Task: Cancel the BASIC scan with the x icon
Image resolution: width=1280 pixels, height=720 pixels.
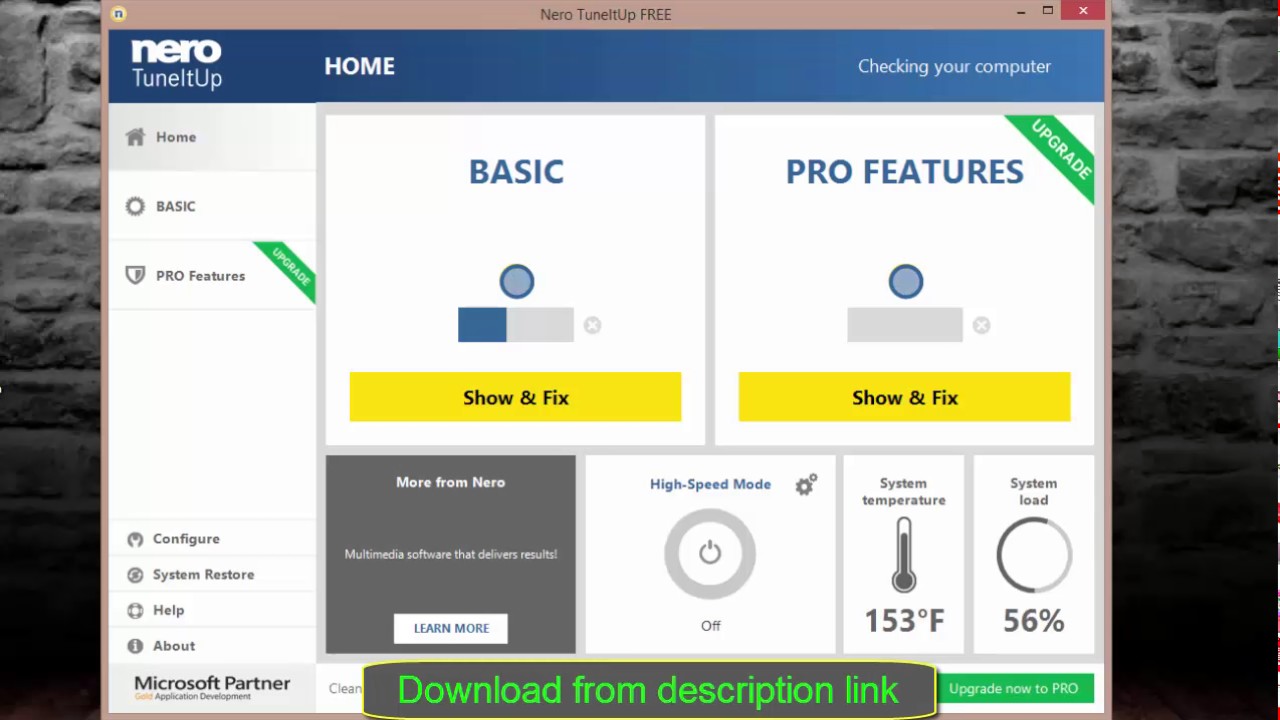Action: coord(592,325)
